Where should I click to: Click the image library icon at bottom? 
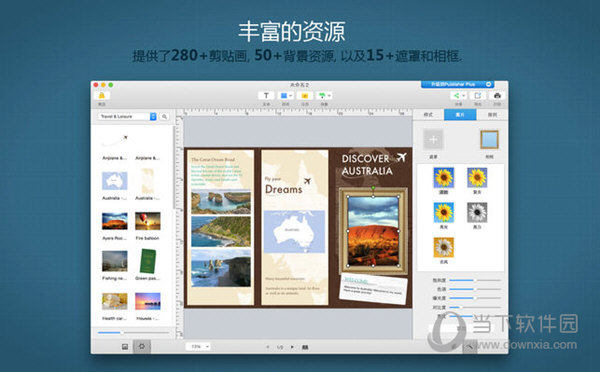(125, 347)
